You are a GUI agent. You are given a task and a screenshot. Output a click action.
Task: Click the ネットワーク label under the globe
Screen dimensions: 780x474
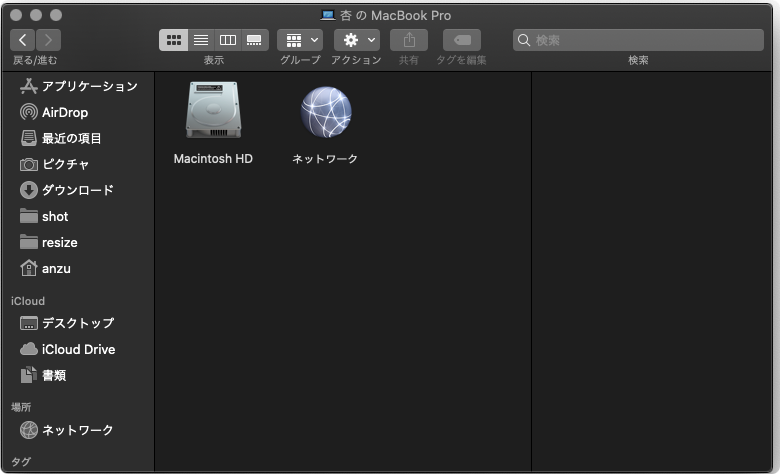pyautogui.click(x=325, y=159)
